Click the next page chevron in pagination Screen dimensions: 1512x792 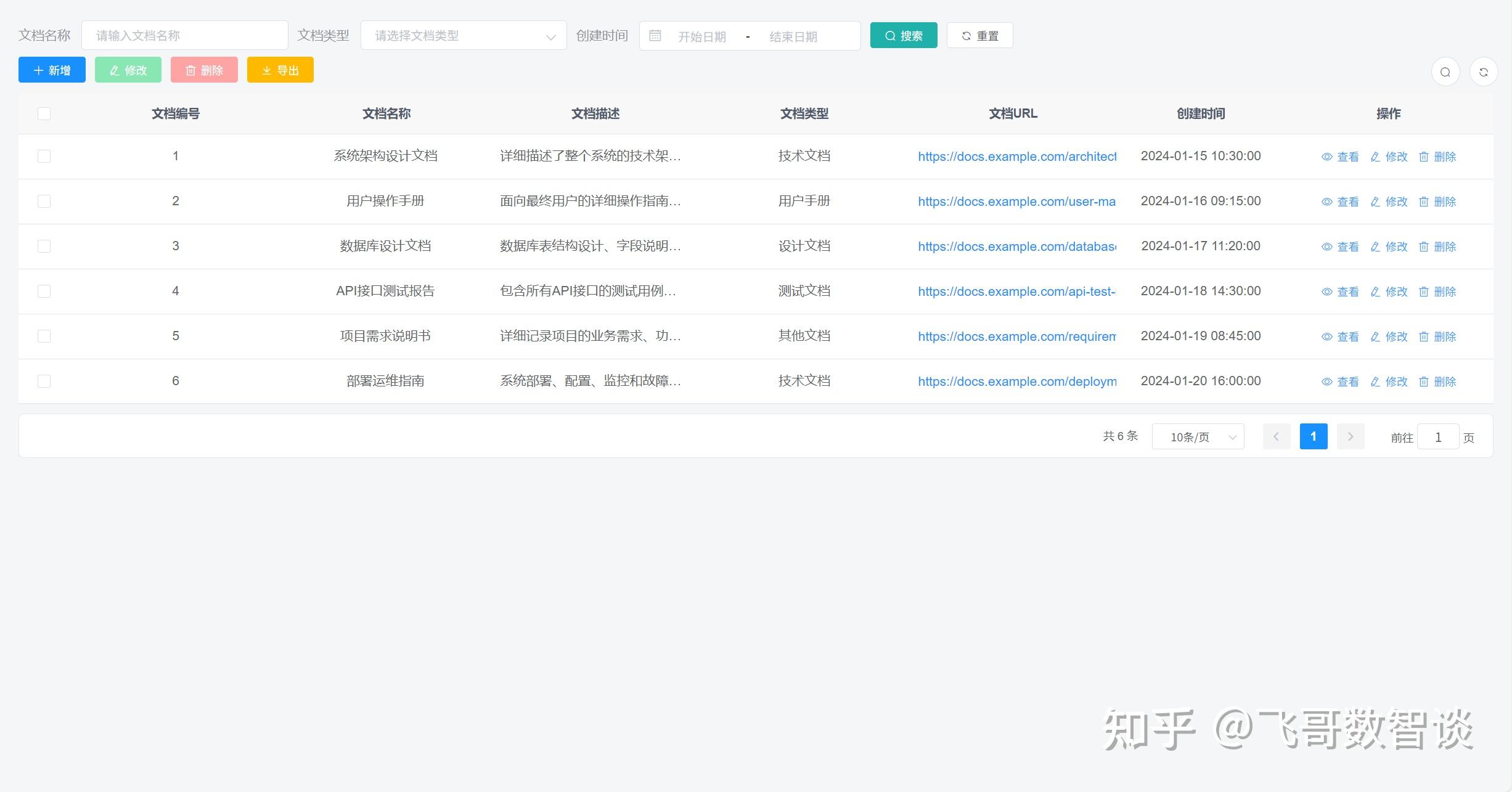point(1350,436)
